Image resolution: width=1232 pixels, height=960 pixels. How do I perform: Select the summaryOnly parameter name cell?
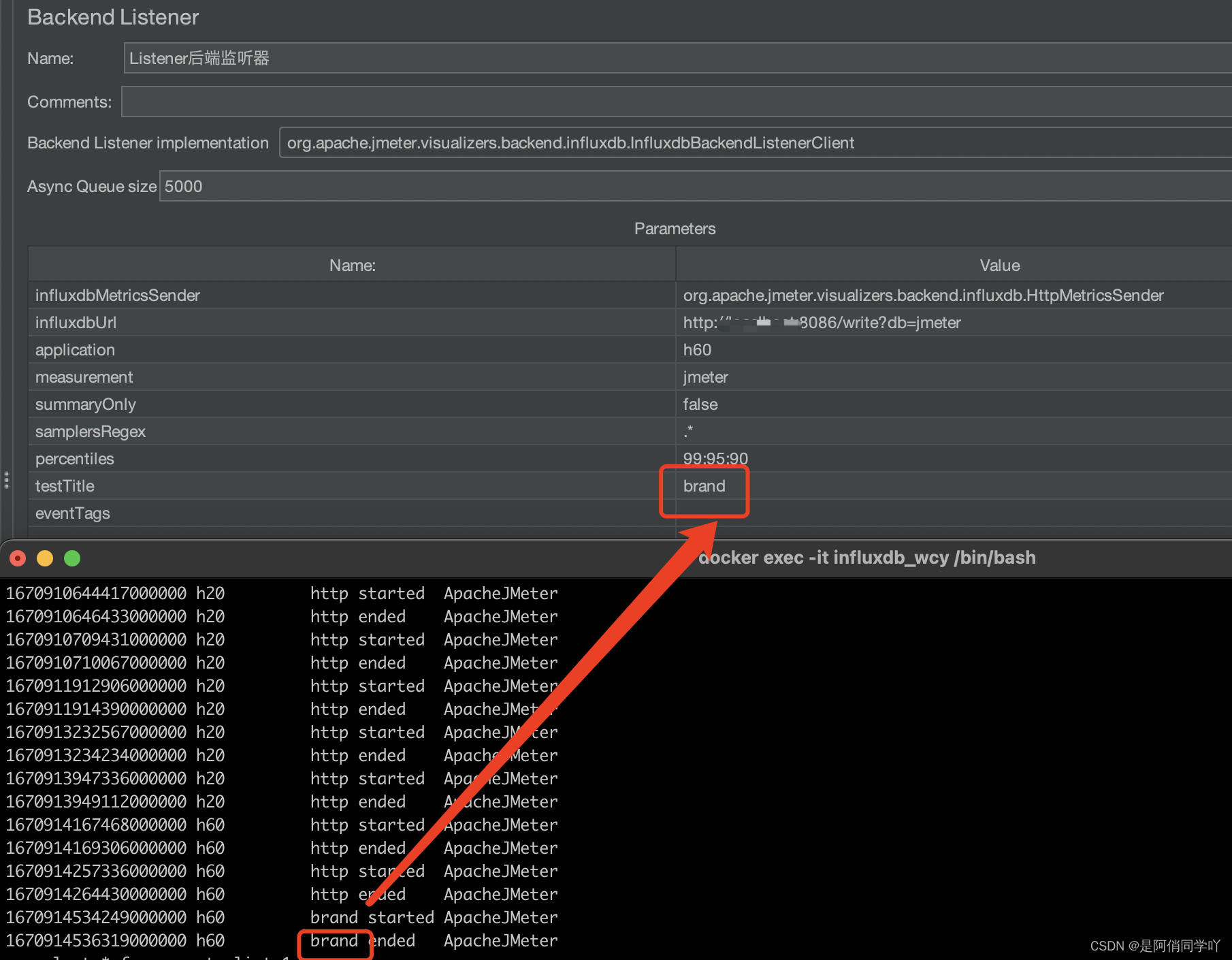tap(352, 404)
